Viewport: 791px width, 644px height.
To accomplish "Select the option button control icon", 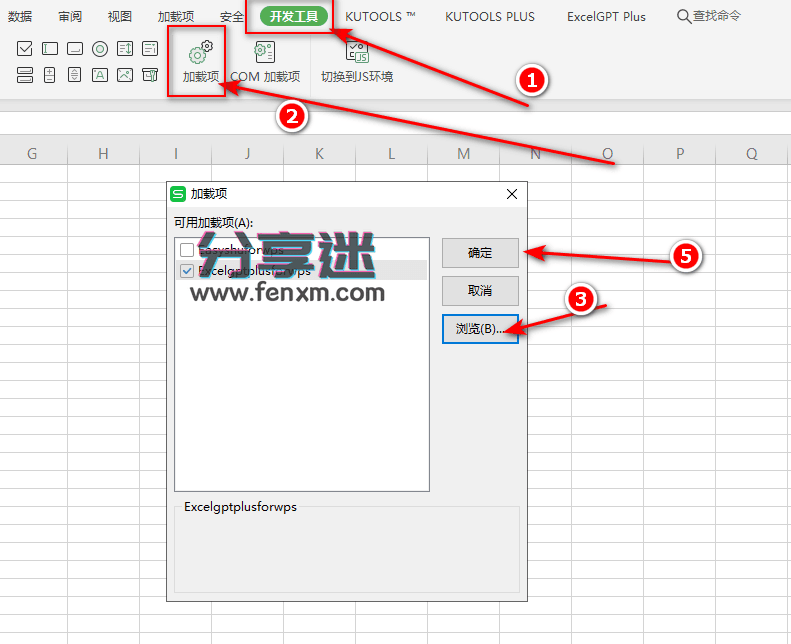I will pyautogui.click(x=100, y=48).
